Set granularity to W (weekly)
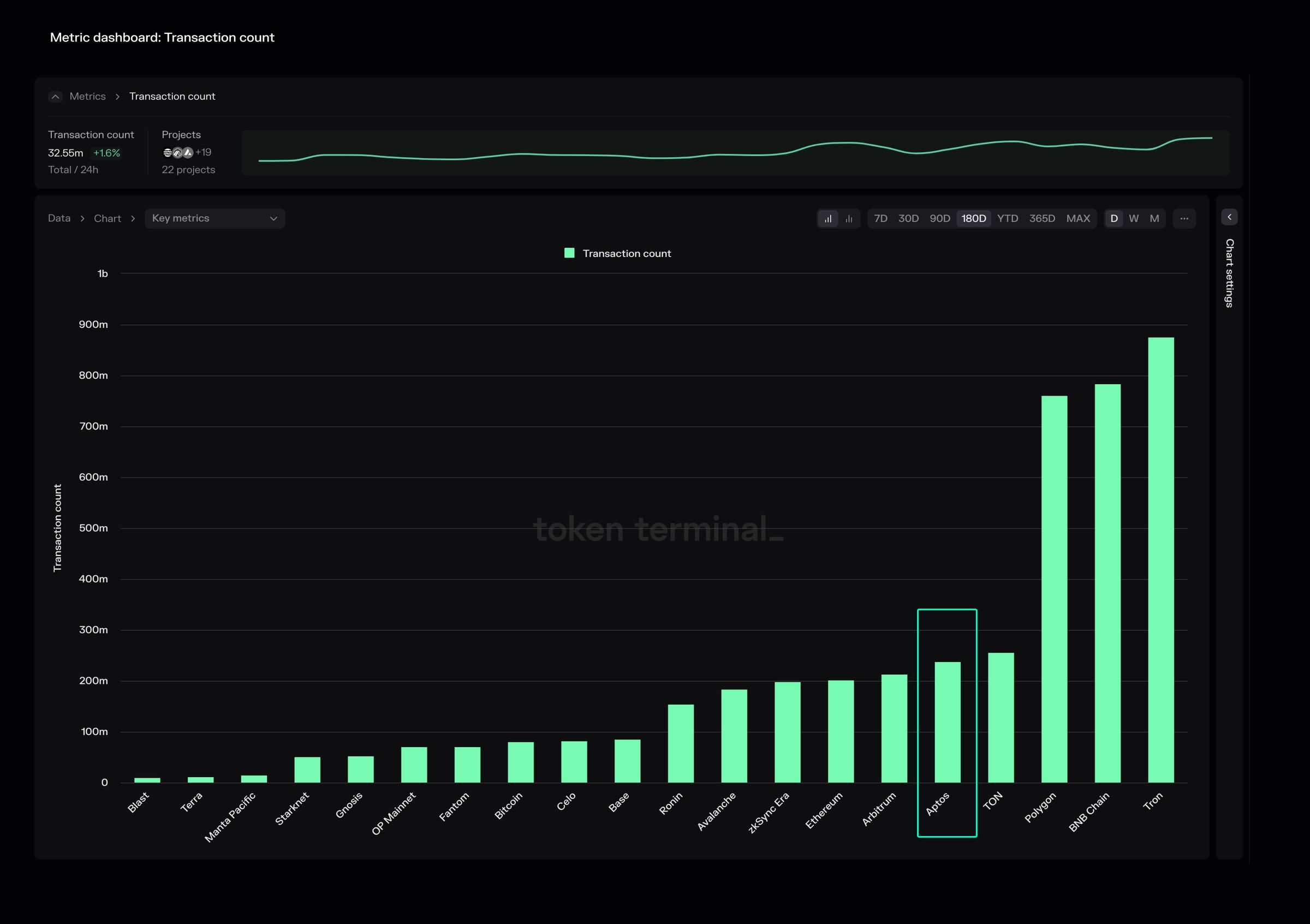The height and width of the screenshot is (924, 1310). point(1134,218)
